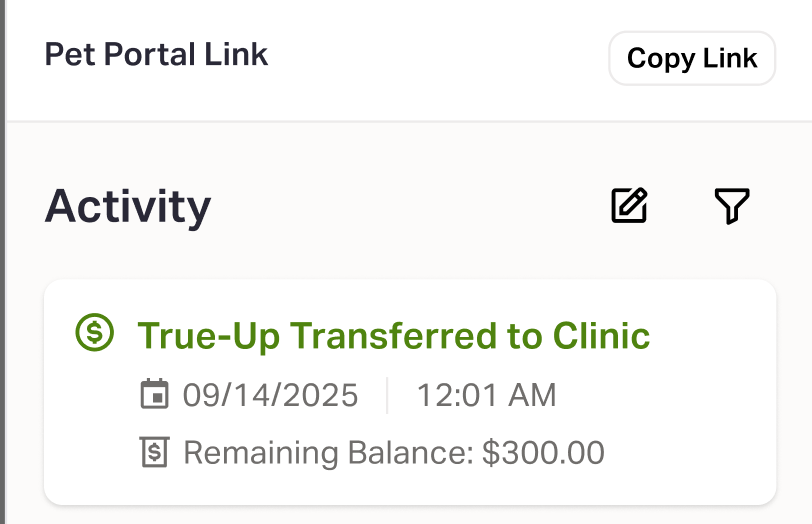Click the green dollar coin icon

pos(95,334)
